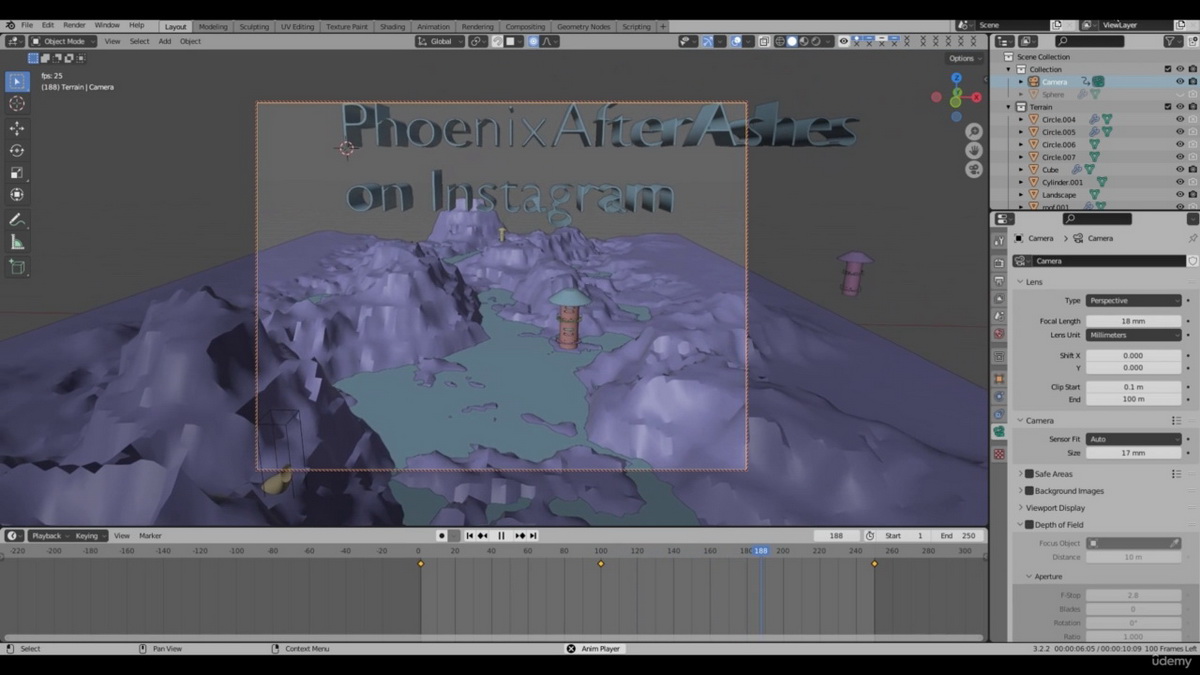Click the viewport zoom magnifier icon
This screenshot has height=675, width=1200.
point(974,132)
